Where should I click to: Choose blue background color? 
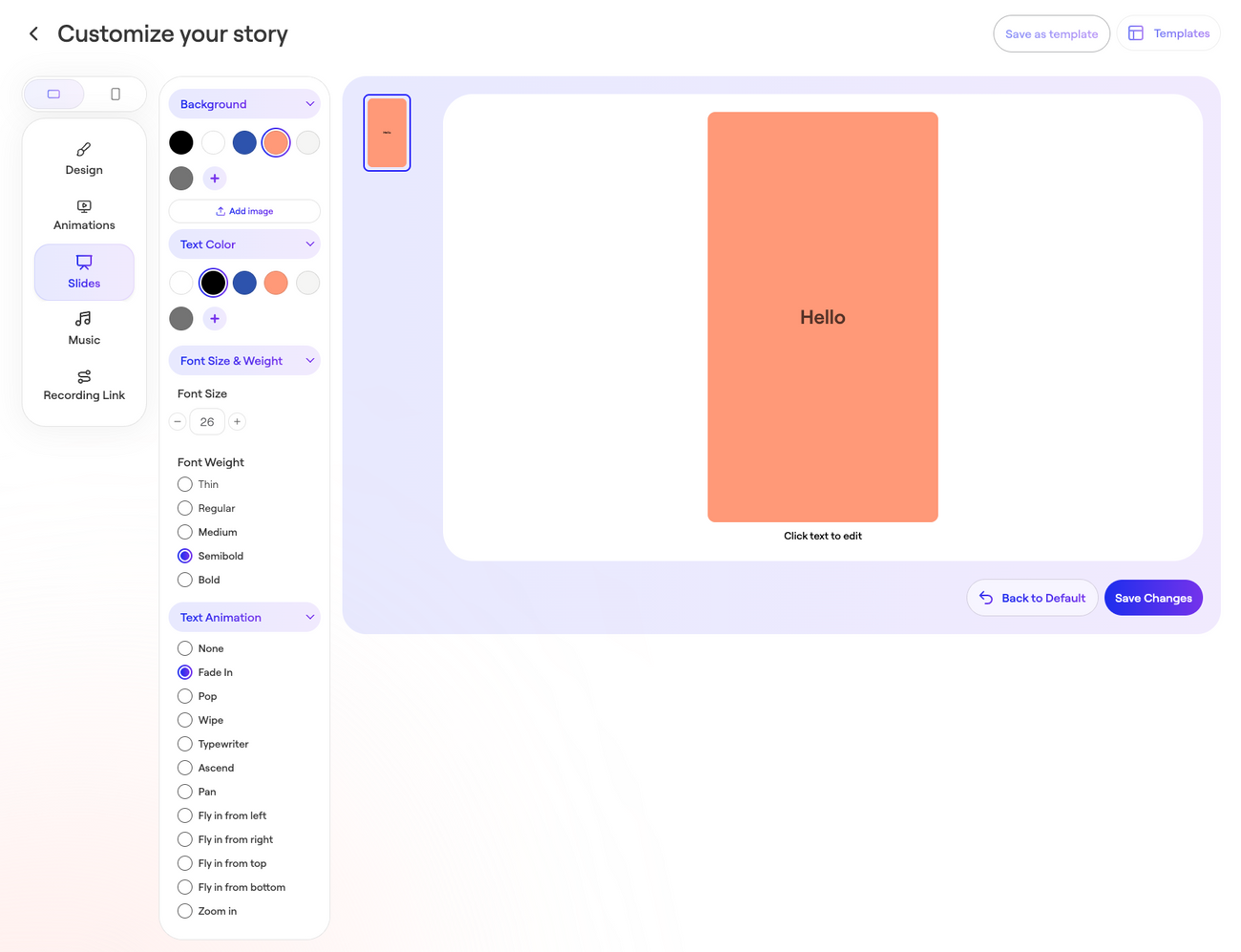pos(244,143)
